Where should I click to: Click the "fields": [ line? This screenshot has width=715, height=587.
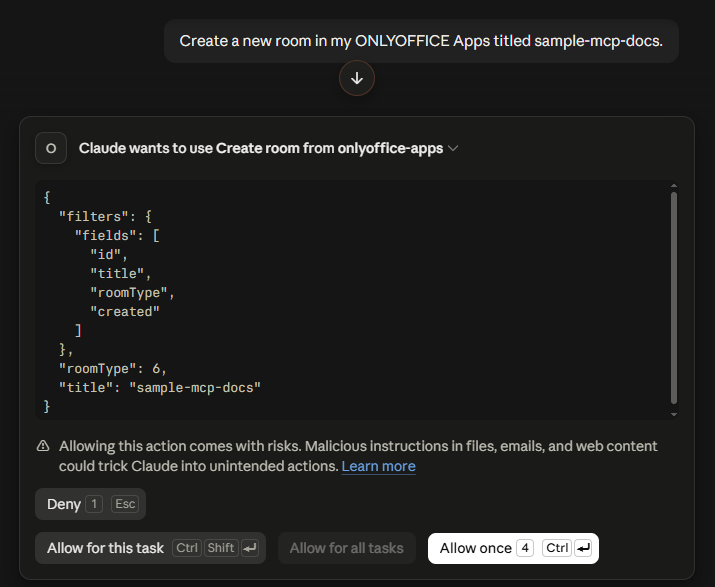coord(117,235)
